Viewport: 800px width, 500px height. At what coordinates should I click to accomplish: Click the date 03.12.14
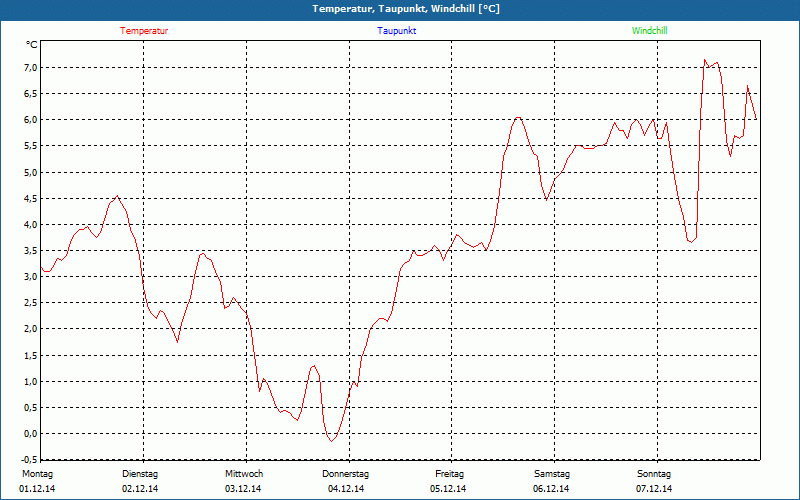coord(243,489)
